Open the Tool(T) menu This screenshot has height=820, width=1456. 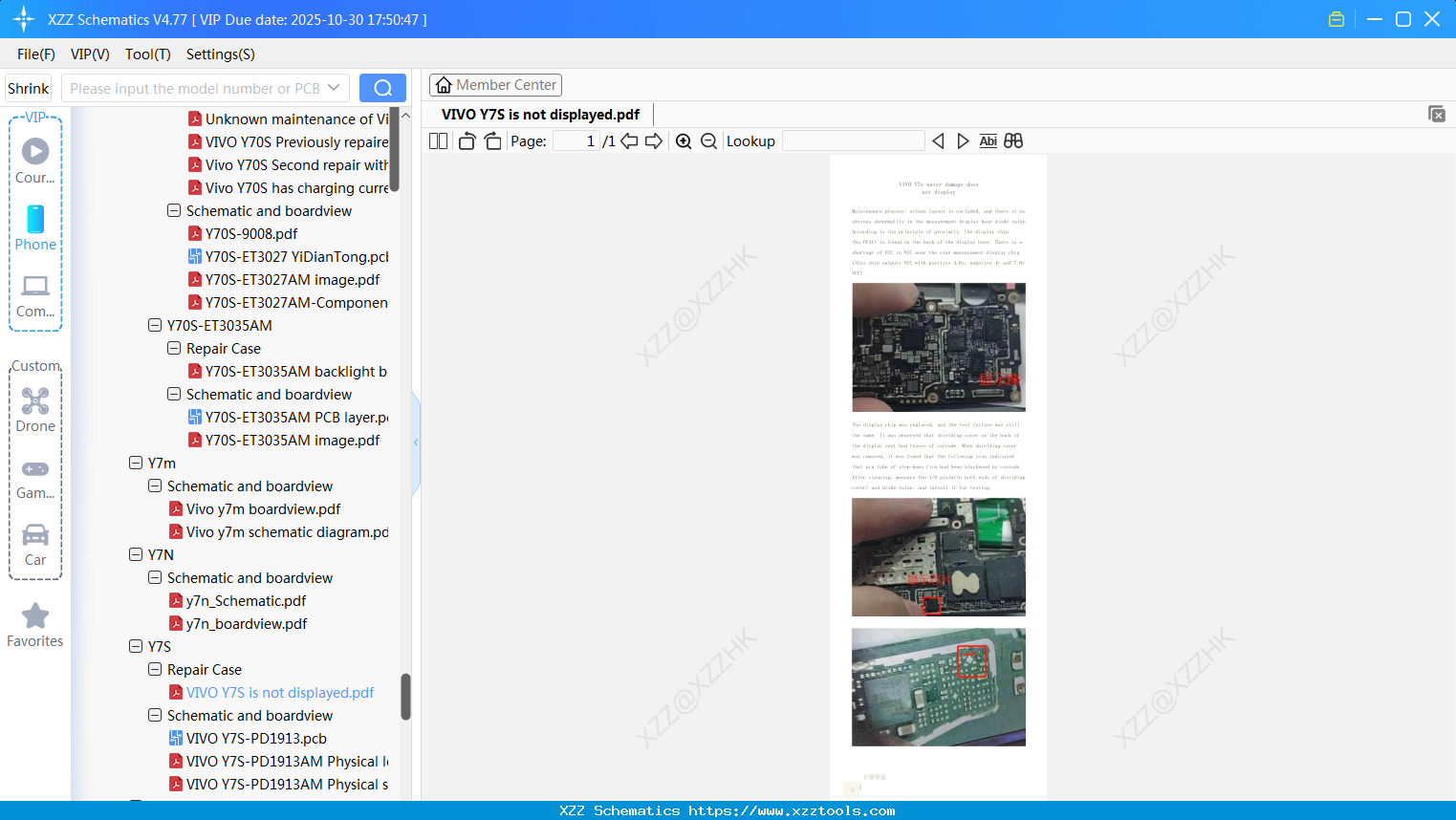(x=148, y=54)
